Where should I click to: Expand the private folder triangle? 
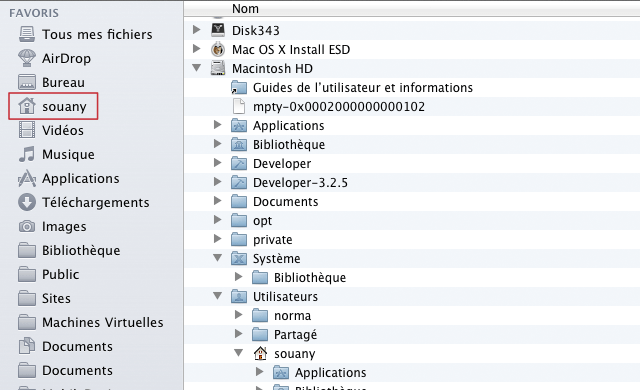(218, 239)
